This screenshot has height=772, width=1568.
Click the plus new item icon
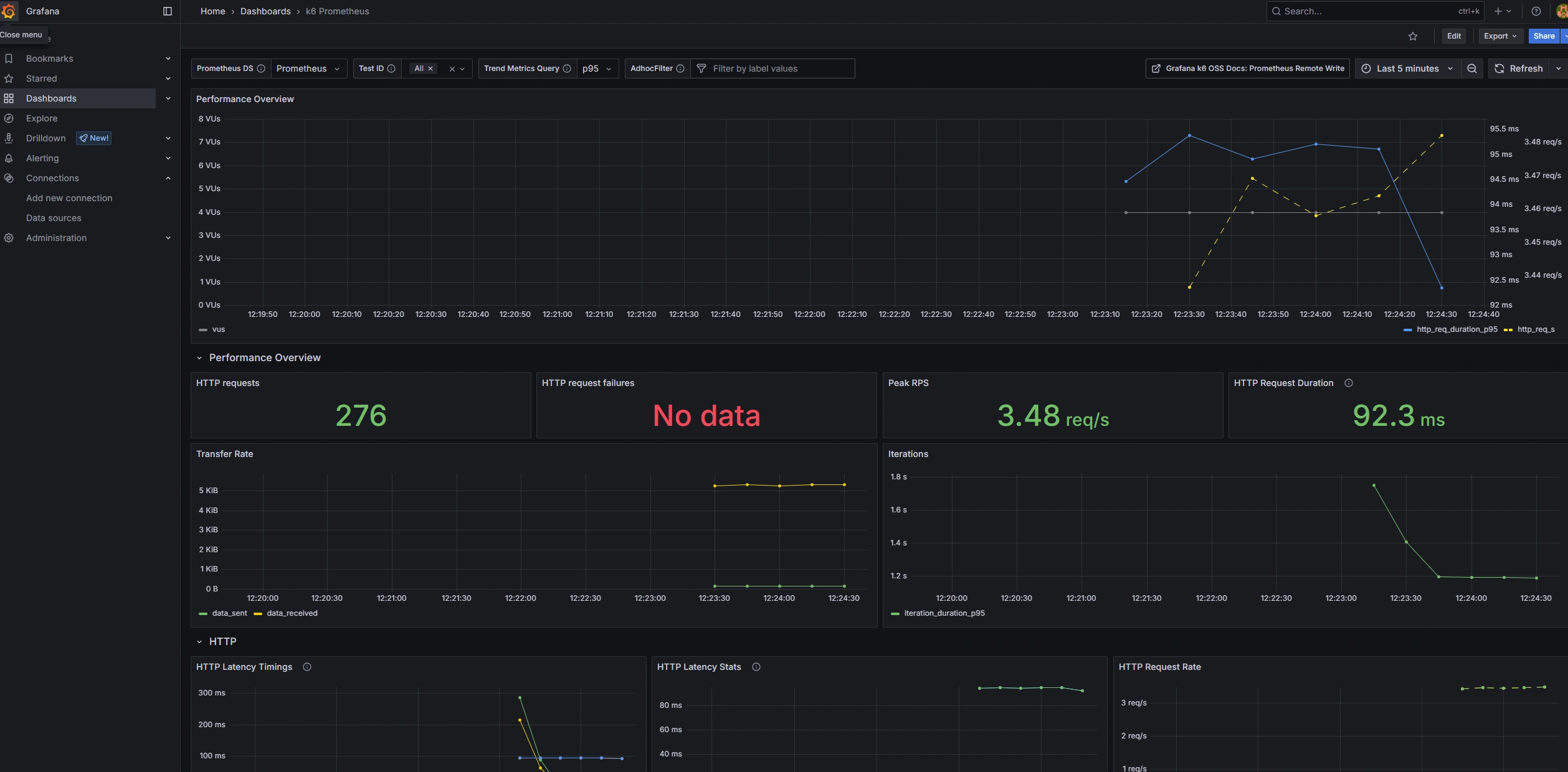[1498, 11]
